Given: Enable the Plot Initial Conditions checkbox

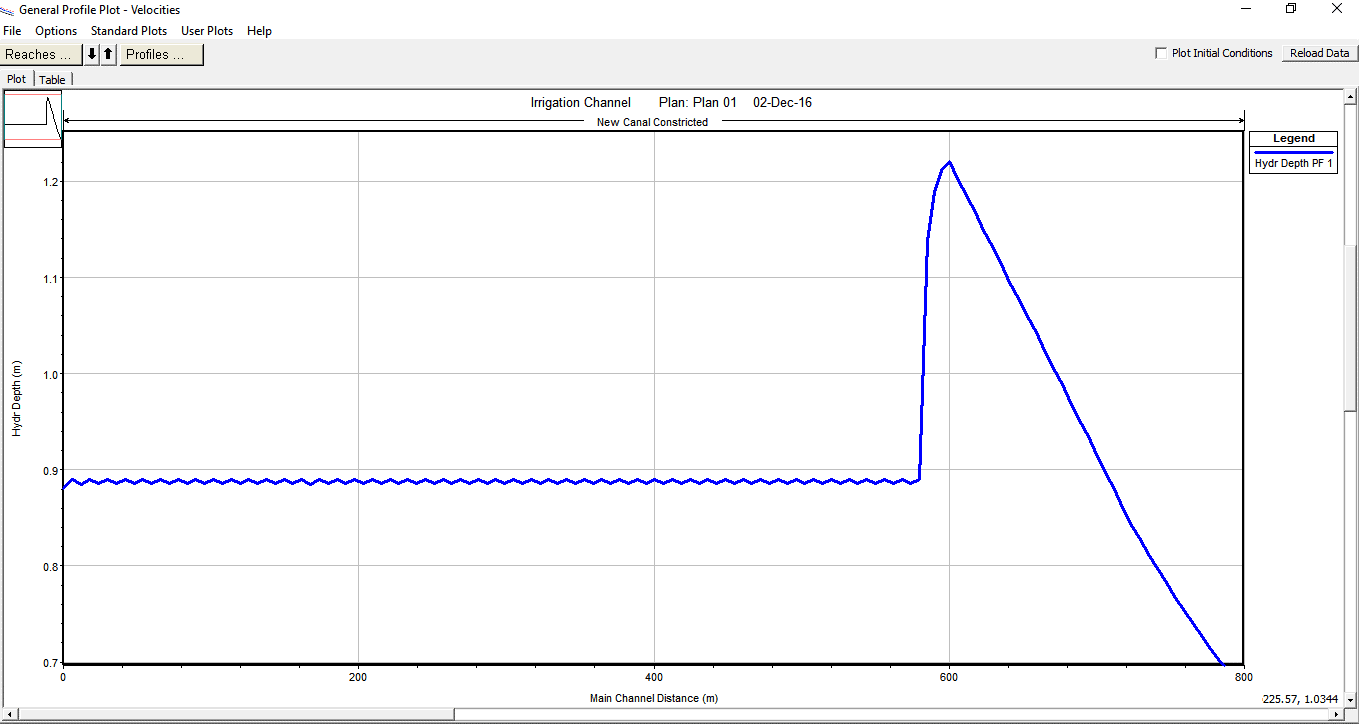Looking at the screenshot, I should pyautogui.click(x=1161, y=53).
